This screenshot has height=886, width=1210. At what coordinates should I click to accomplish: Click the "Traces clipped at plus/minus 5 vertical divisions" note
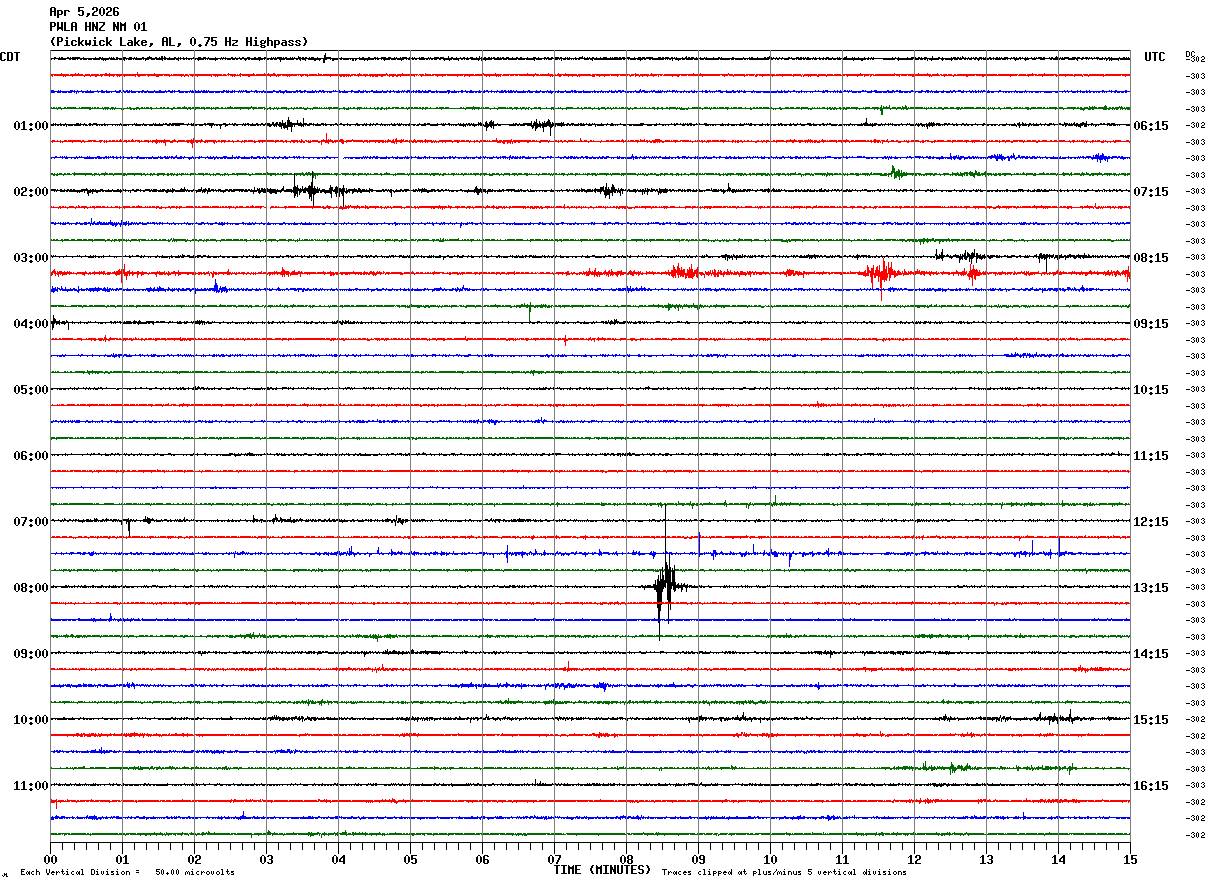[x=784, y=873]
